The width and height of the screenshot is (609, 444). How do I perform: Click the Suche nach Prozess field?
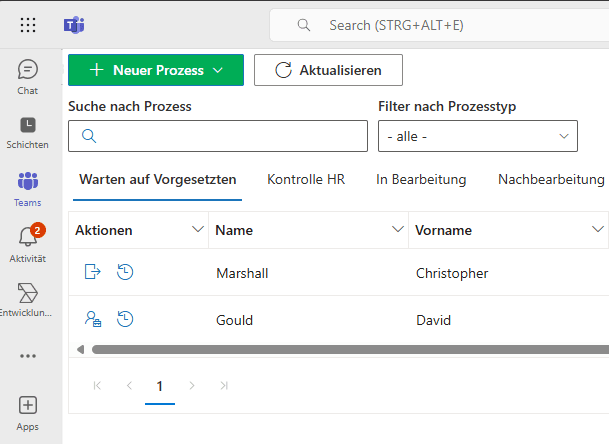[218, 136]
